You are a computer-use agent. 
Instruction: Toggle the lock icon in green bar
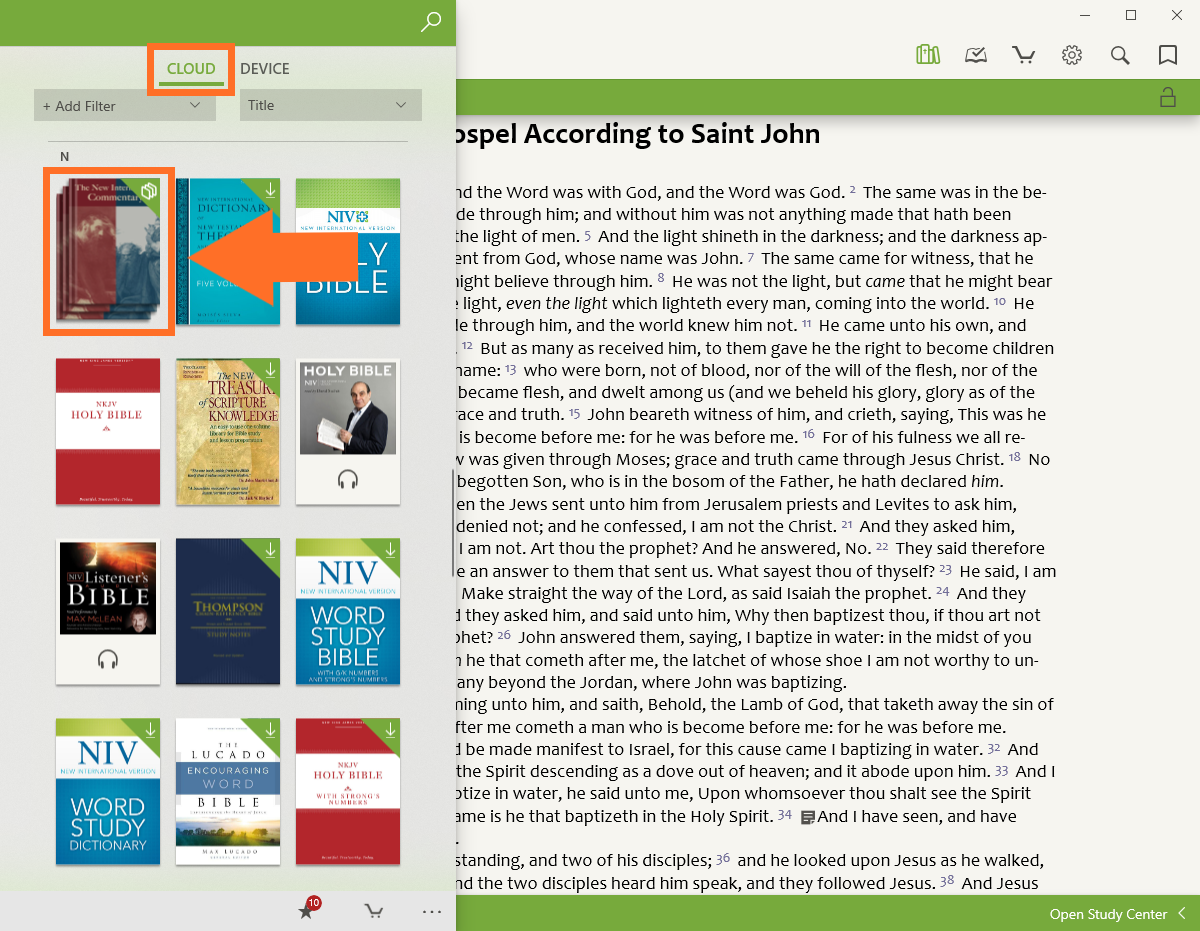click(x=1167, y=97)
